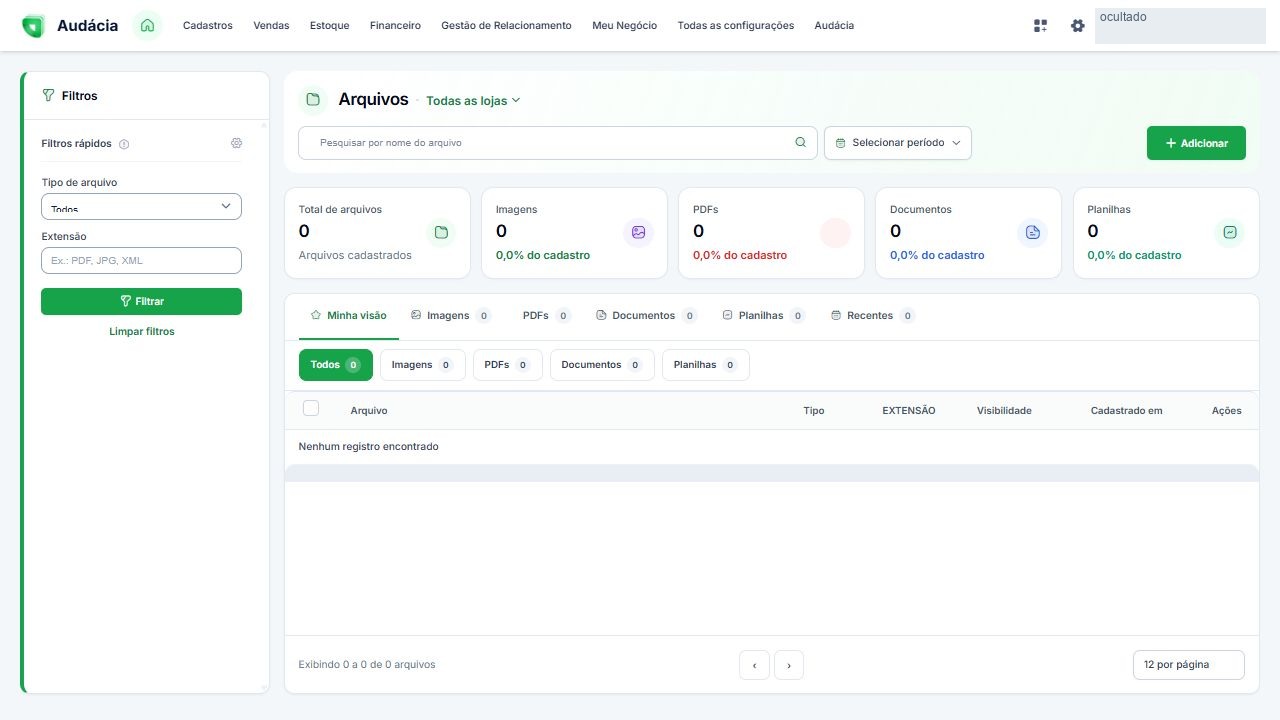Click the Arquivos title folder icon
1280x720 pixels.
313,99
